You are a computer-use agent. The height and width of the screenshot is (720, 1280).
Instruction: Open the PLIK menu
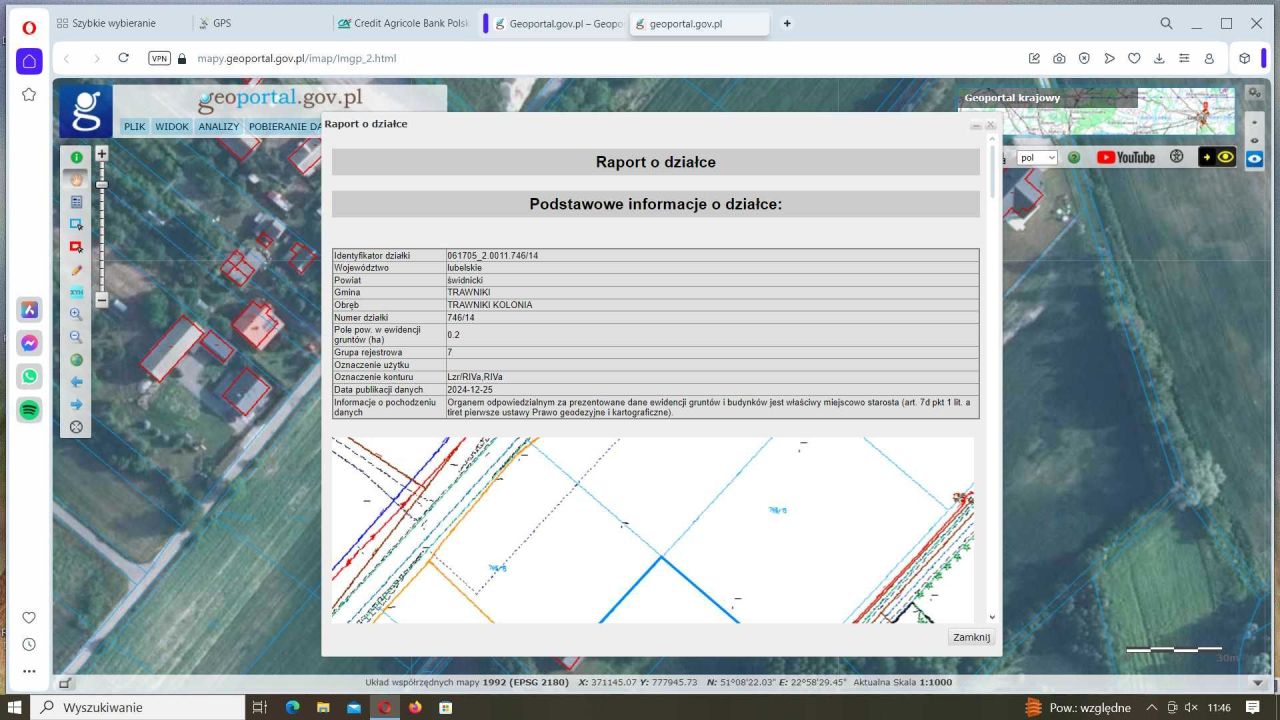click(x=135, y=127)
